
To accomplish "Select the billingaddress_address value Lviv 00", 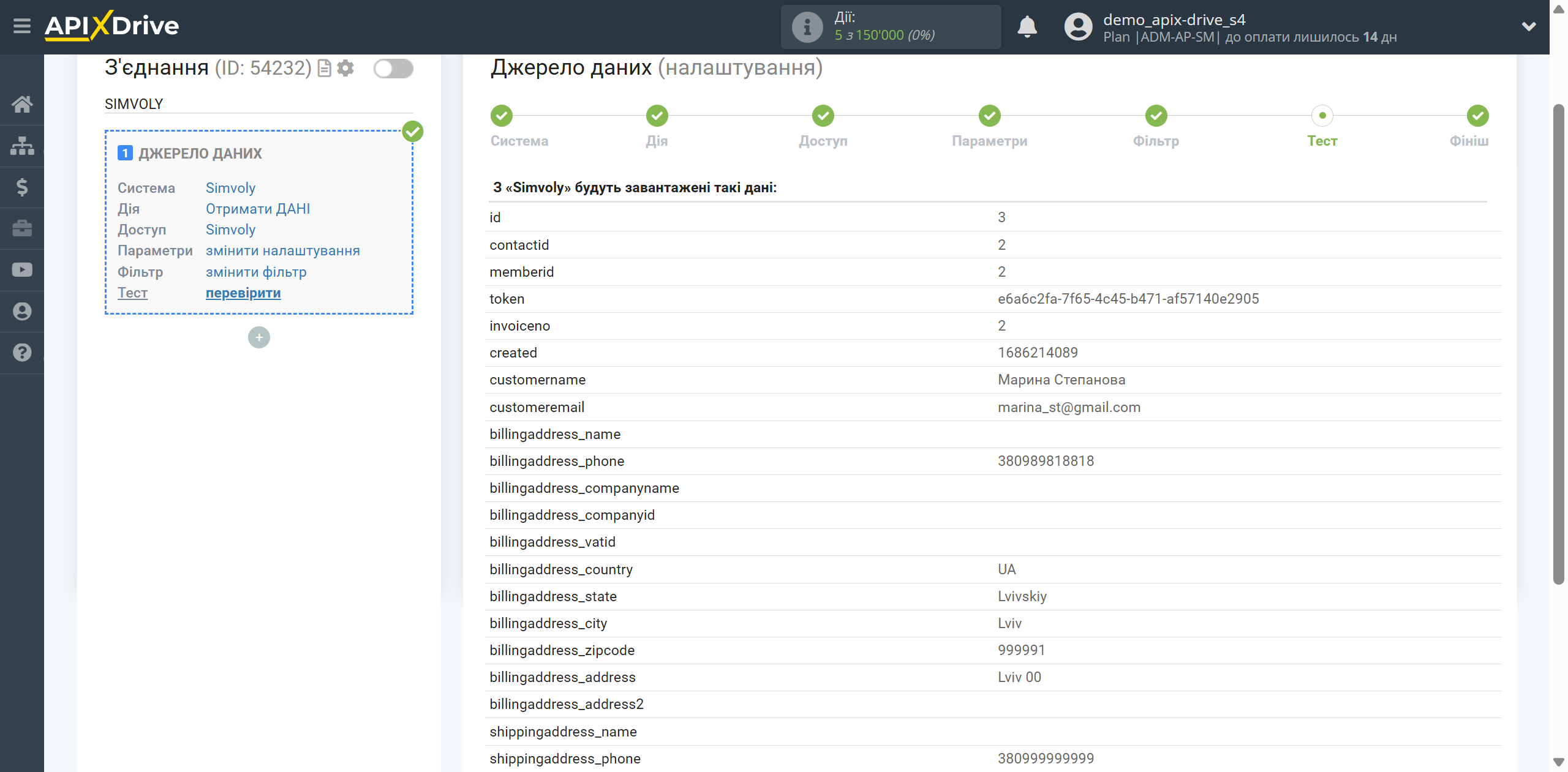I will (x=1019, y=677).
